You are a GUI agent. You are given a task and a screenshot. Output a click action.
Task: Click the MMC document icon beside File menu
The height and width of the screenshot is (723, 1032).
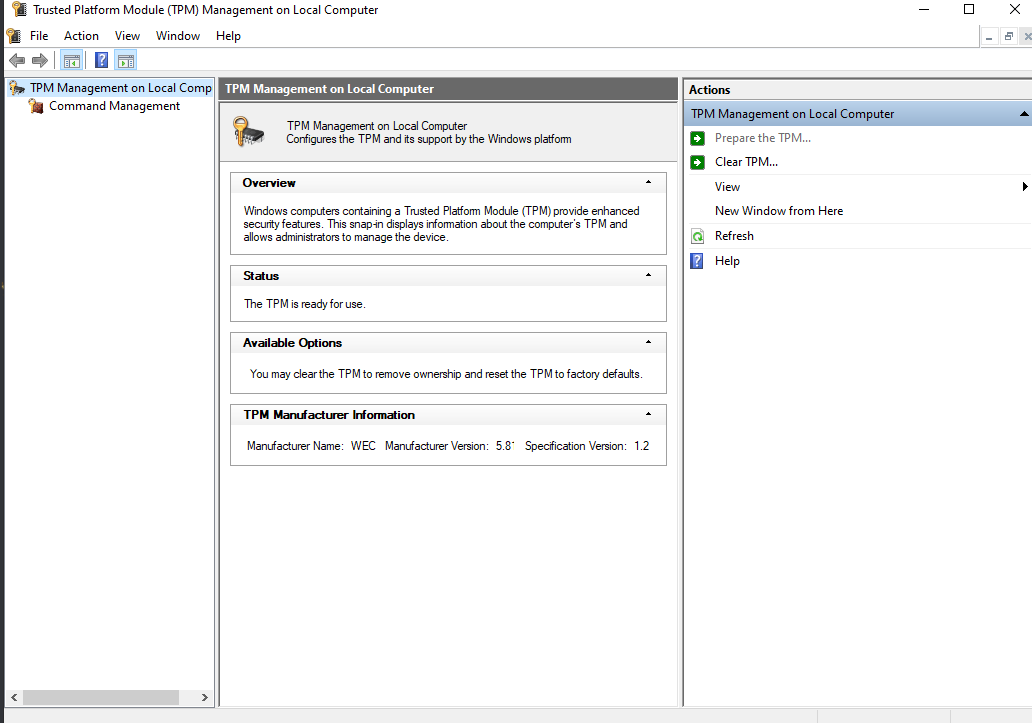point(13,36)
